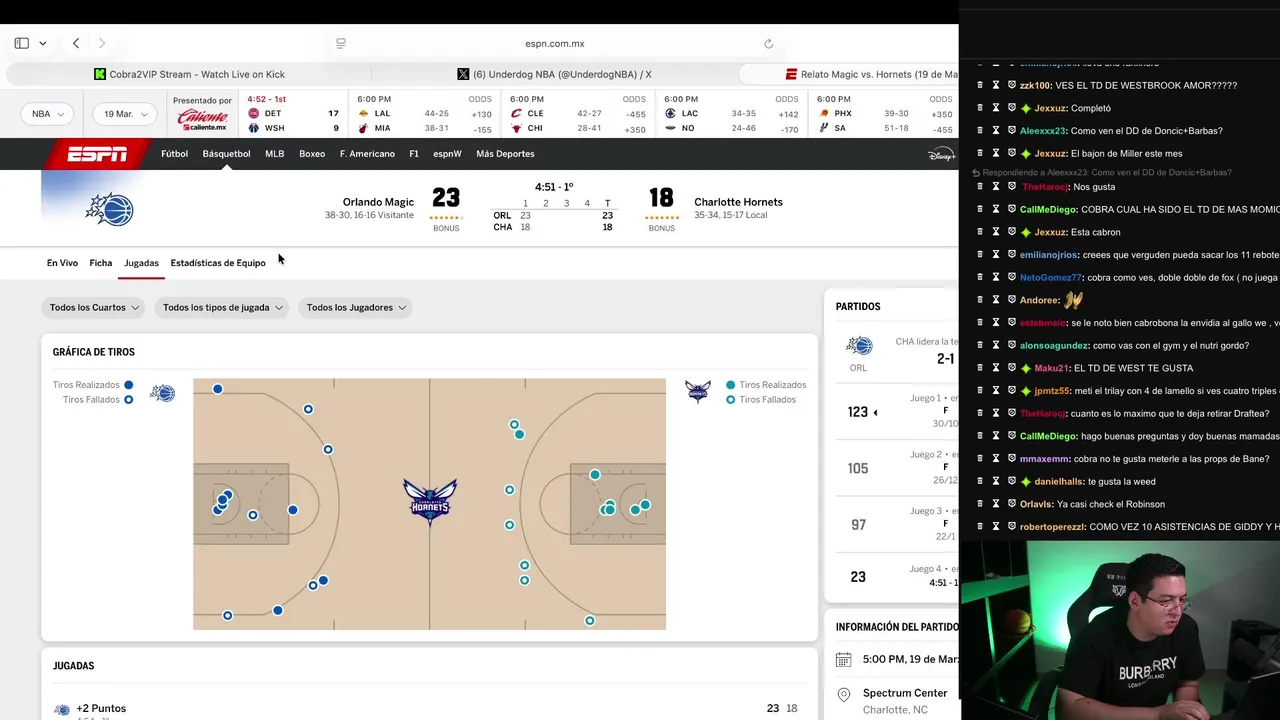Expand the Todos los Cuartos filter
This screenshot has width=1280, height=720.
click(93, 308)
